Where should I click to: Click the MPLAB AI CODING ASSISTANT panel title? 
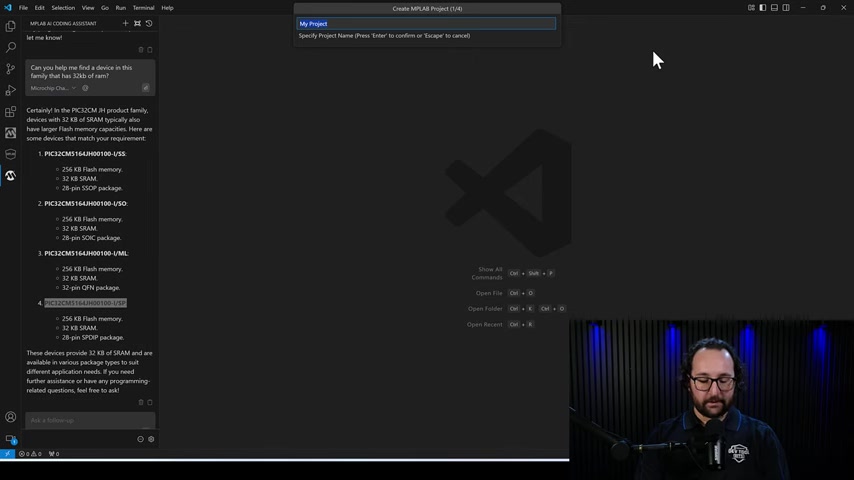(63, 23)
